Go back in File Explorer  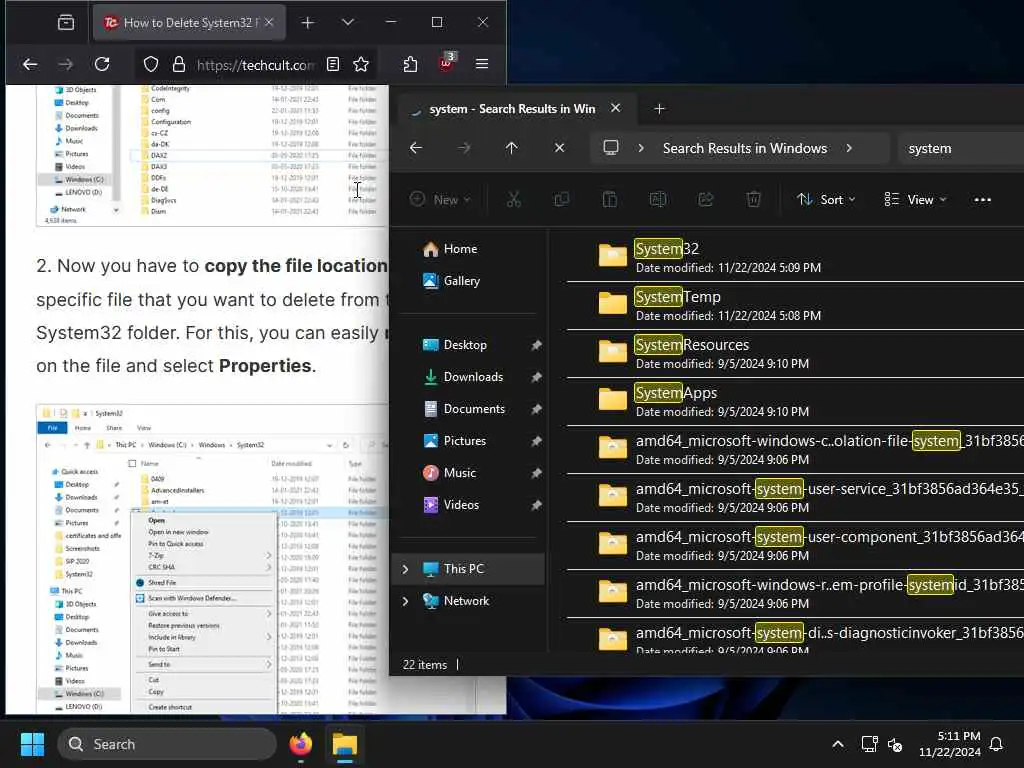pyautogui.click(x=416, y=148)
